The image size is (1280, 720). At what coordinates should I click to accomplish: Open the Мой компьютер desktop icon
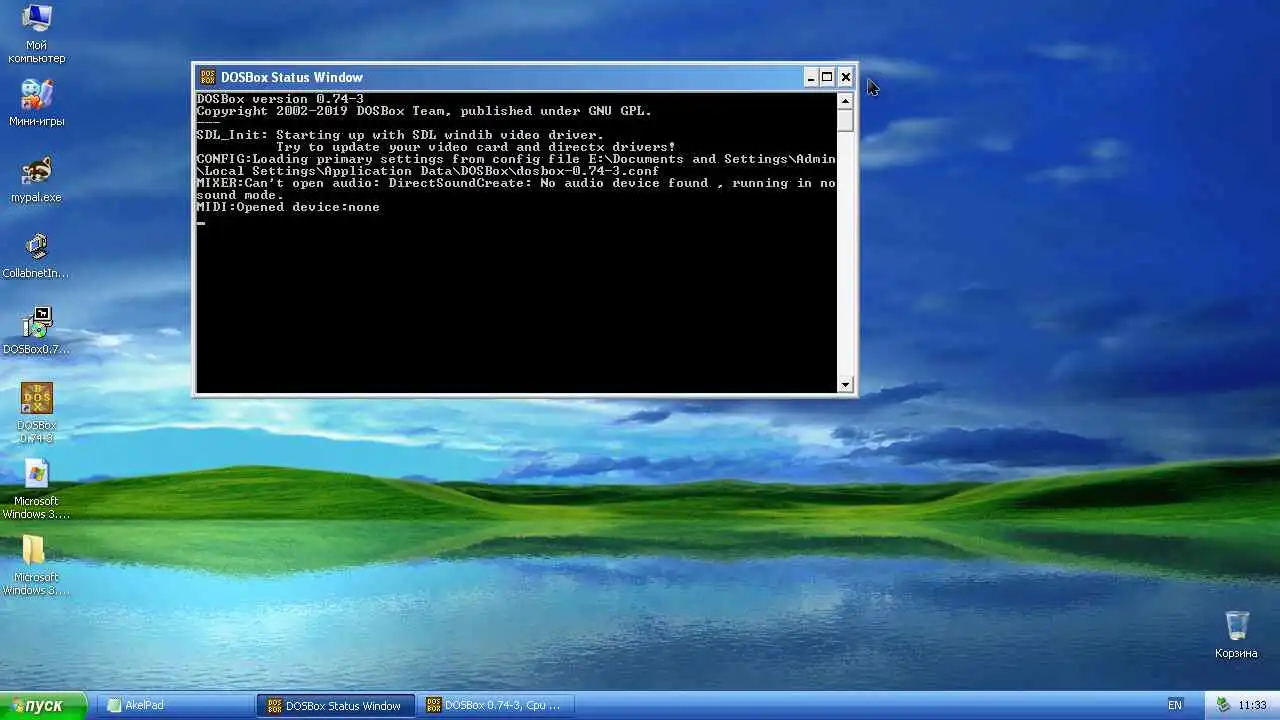pos(37,33)
